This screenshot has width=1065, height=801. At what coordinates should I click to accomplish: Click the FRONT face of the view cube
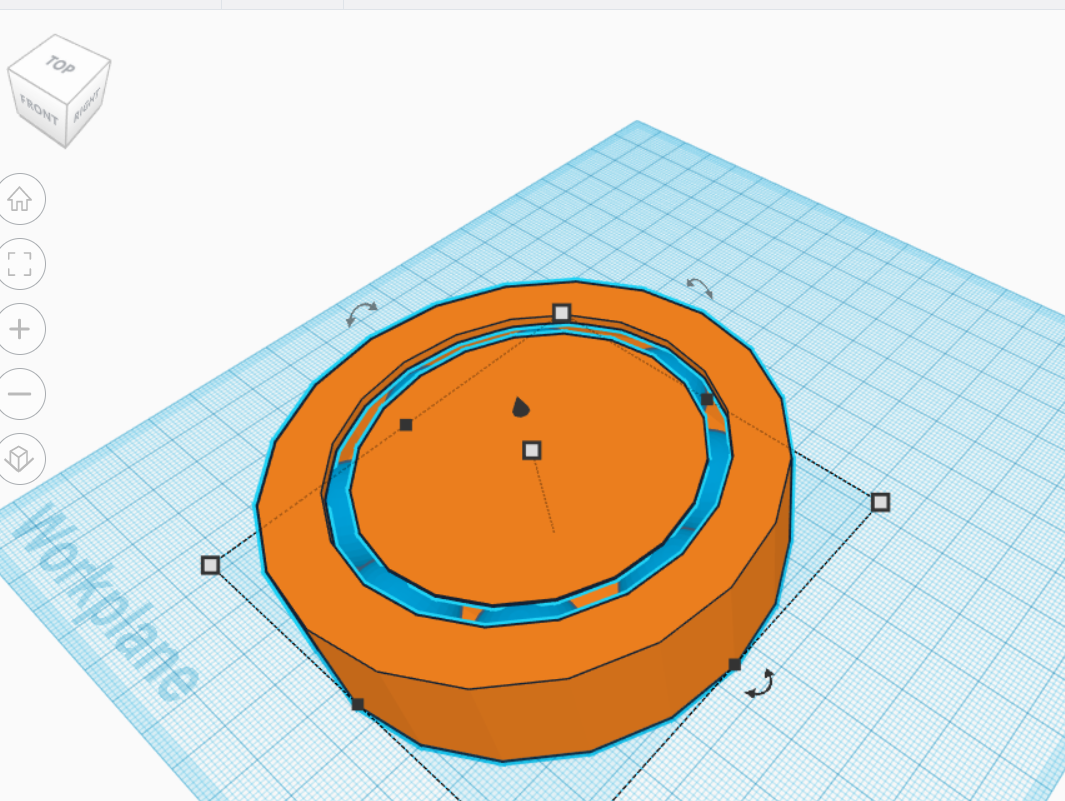pyautogui.click(x=41, y=109)
